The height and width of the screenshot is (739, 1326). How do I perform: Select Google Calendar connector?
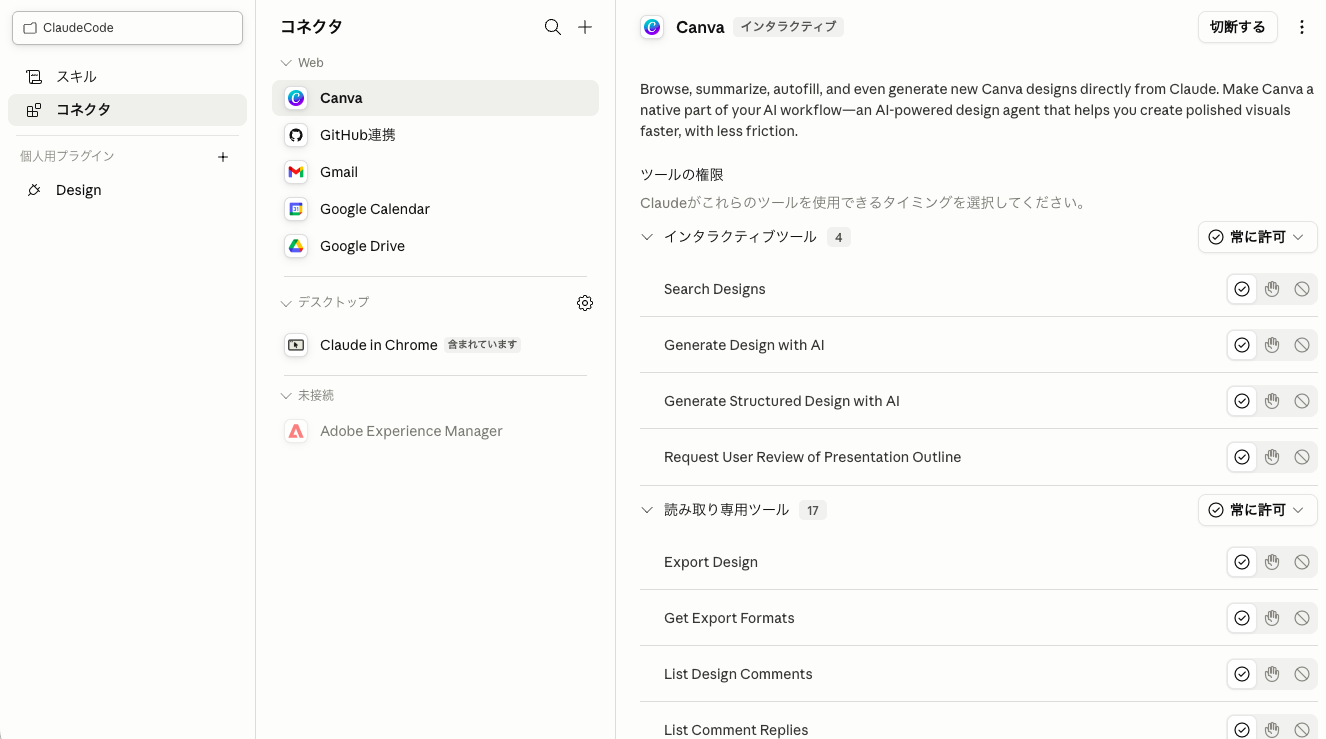point(435,209)
